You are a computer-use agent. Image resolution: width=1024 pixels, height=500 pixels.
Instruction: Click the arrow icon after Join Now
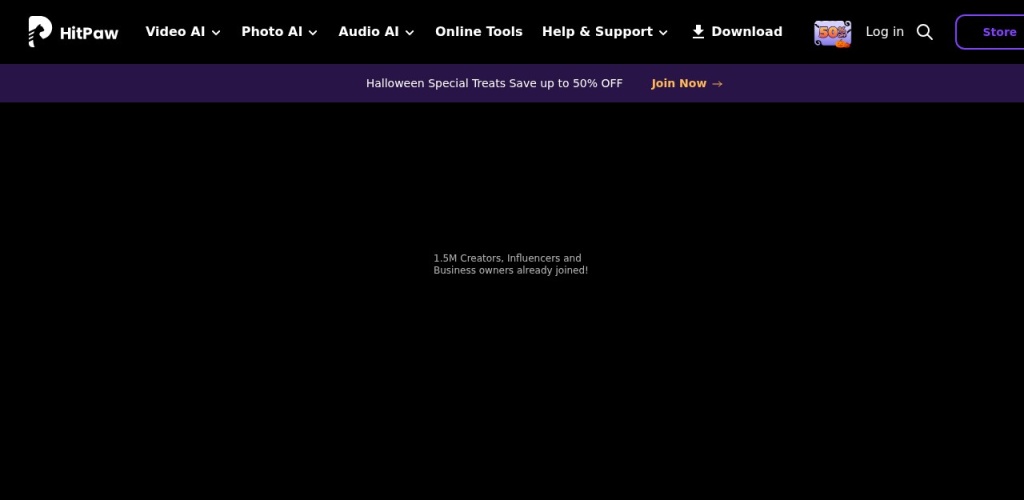pos(717,84)
